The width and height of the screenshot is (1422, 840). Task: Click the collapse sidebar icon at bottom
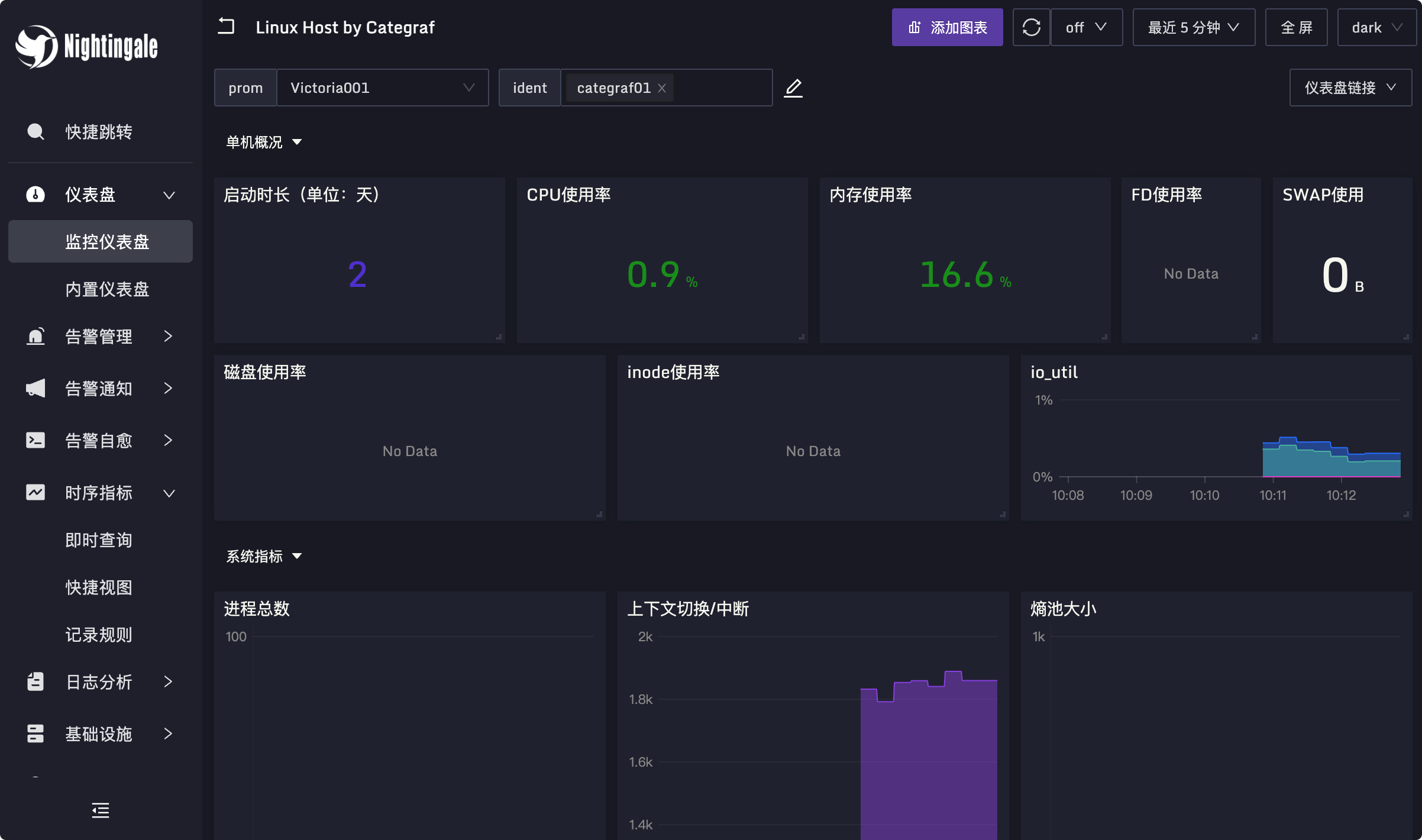(101, 810)
